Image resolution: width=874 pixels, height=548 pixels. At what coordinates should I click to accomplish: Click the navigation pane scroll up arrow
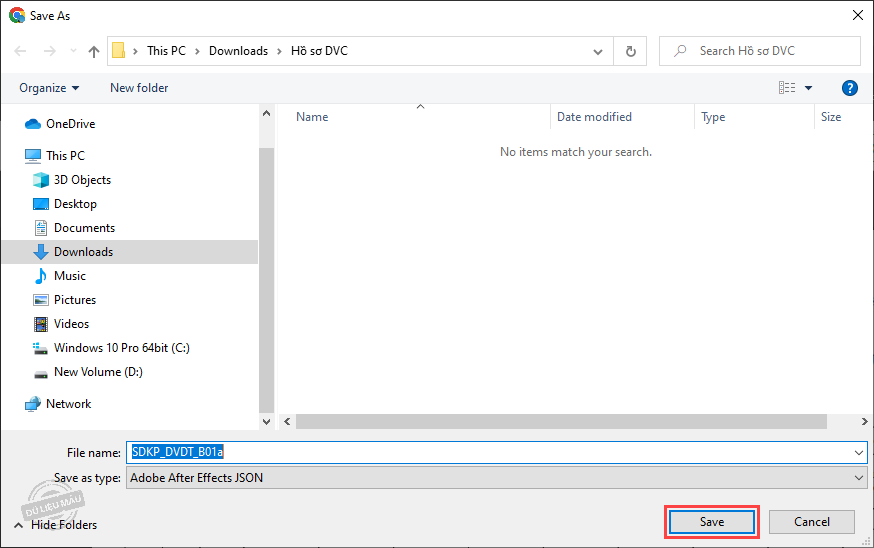point(266,113)
